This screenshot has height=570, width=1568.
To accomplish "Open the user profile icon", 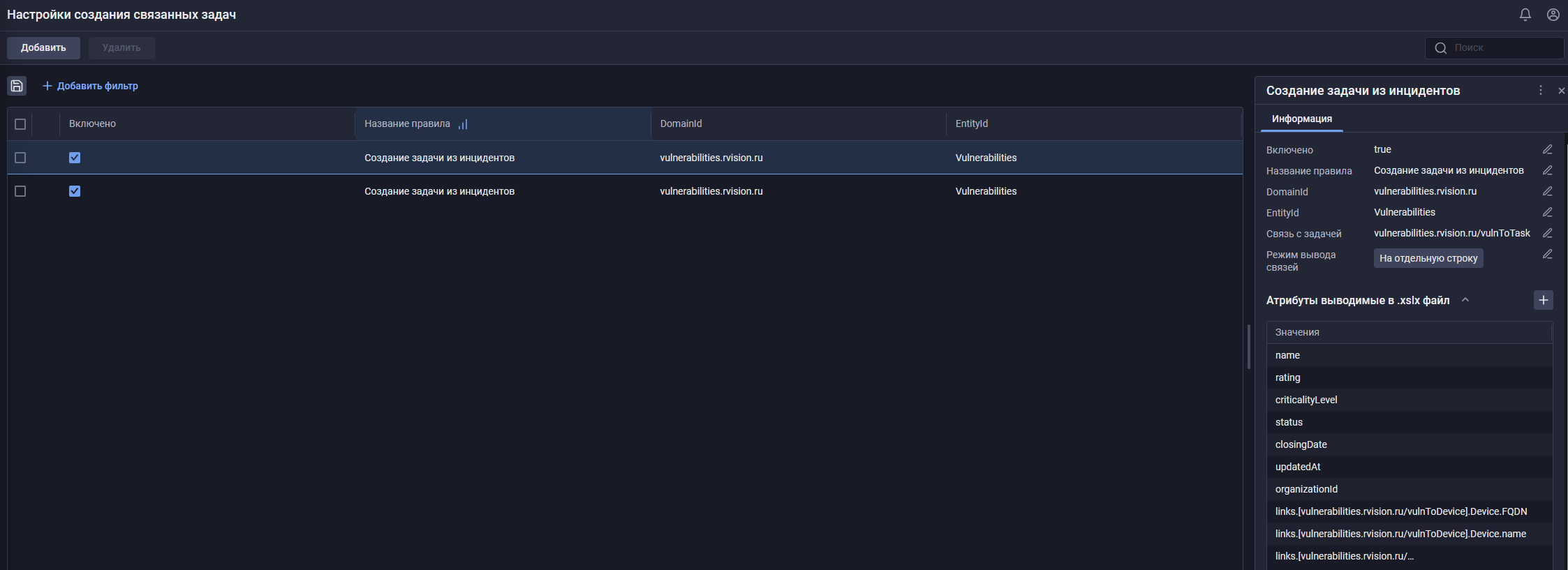I will click(x=1553, y=15).
